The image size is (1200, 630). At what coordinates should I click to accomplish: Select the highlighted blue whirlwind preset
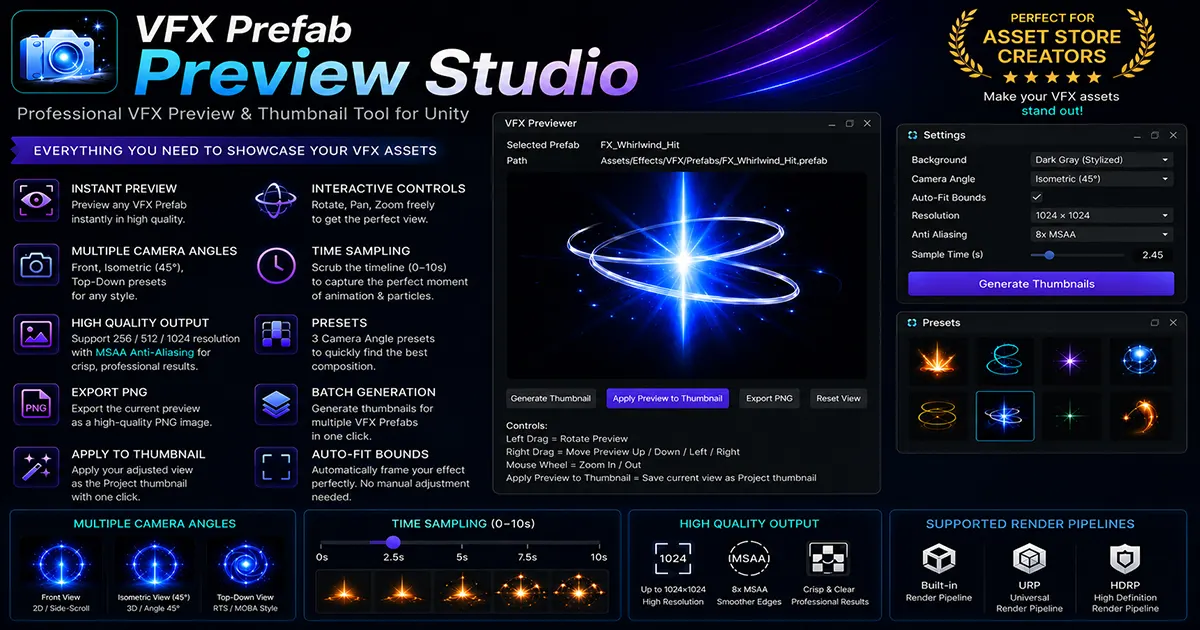pos(1006,416)
